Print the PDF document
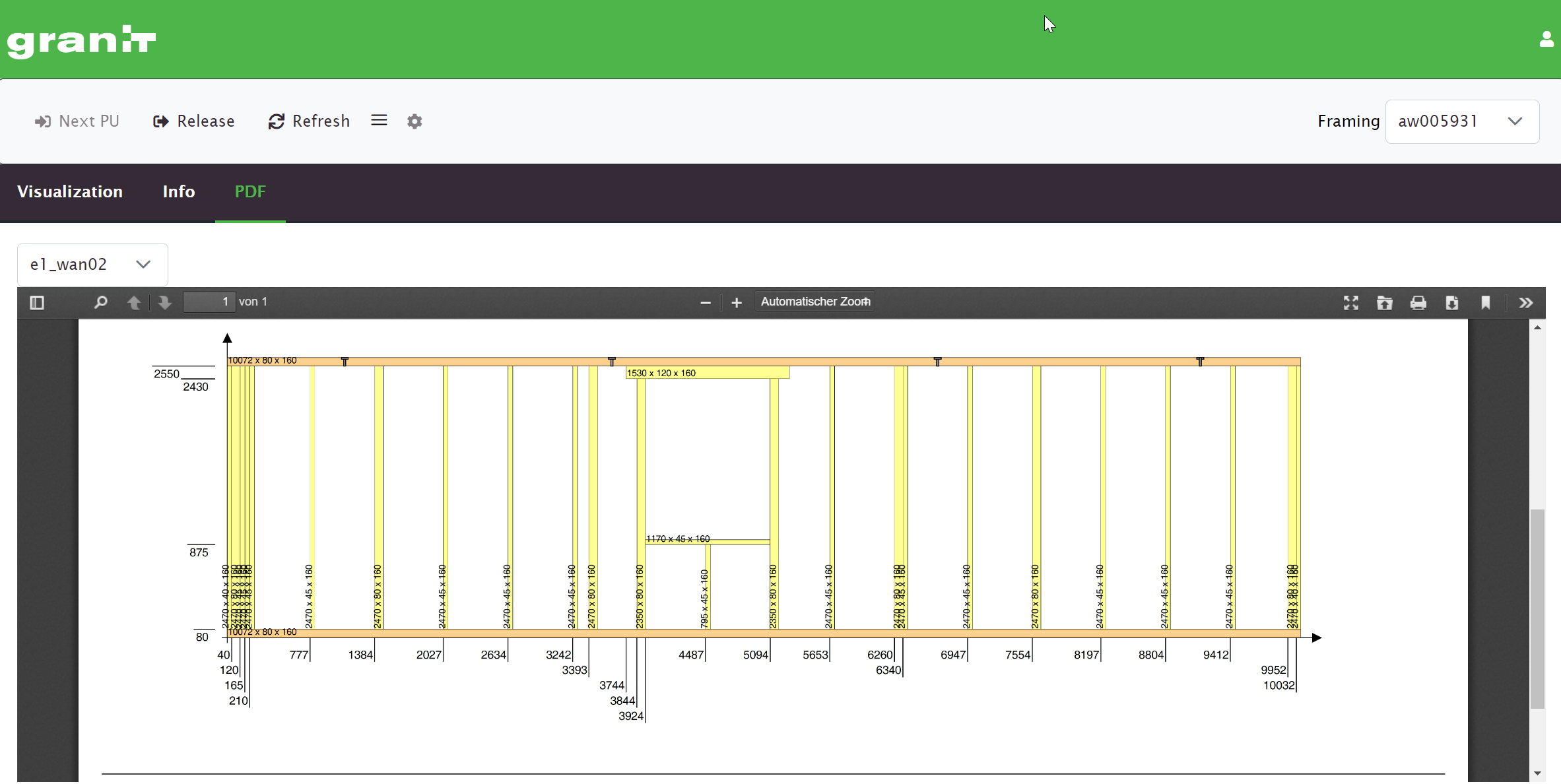Screen dimensions: 1561x784 point(1418,302)
